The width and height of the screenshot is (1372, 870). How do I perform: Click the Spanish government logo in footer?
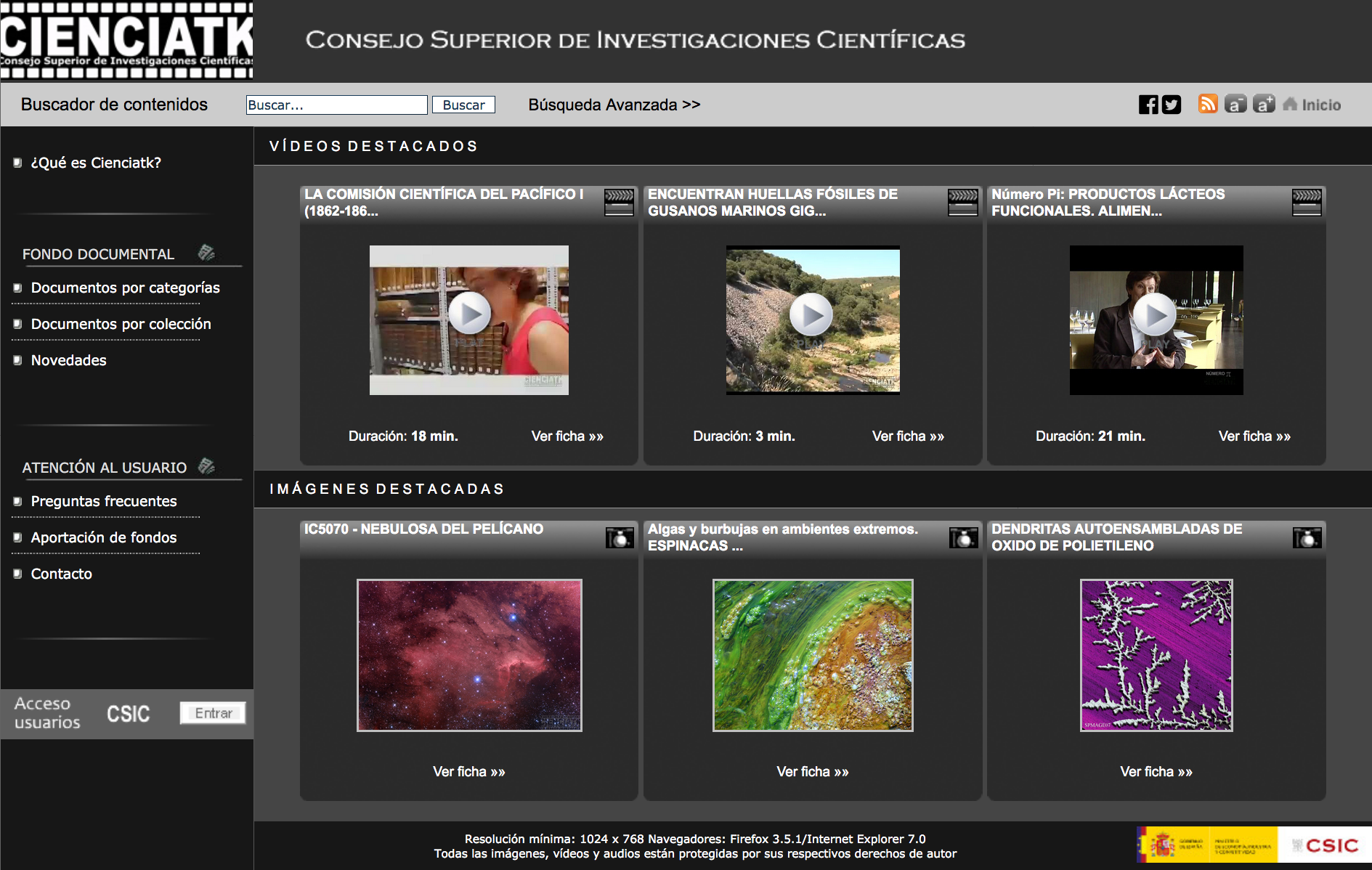click(1207, 845)
